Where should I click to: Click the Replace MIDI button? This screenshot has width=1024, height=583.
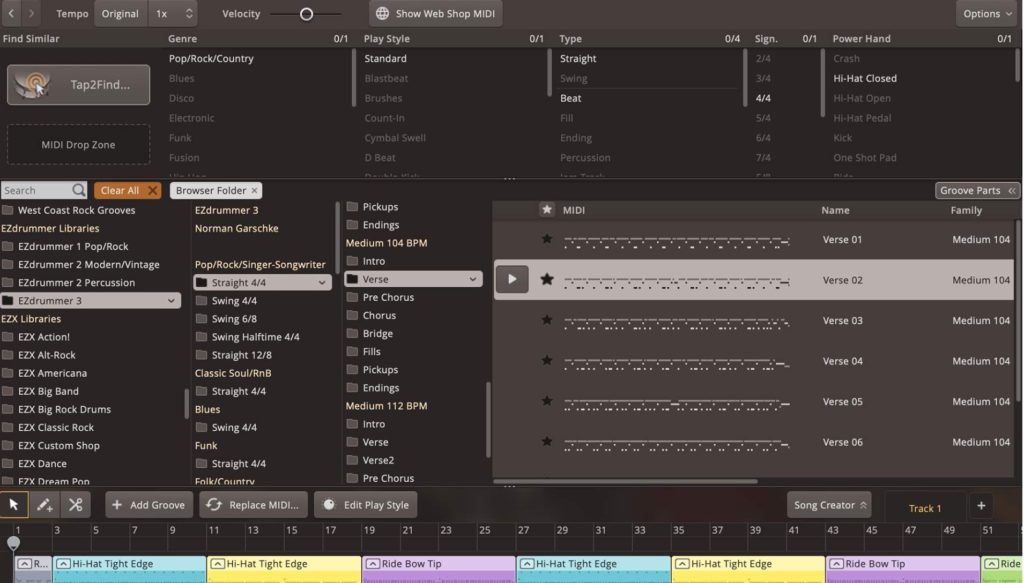click(x=253, y=505)
